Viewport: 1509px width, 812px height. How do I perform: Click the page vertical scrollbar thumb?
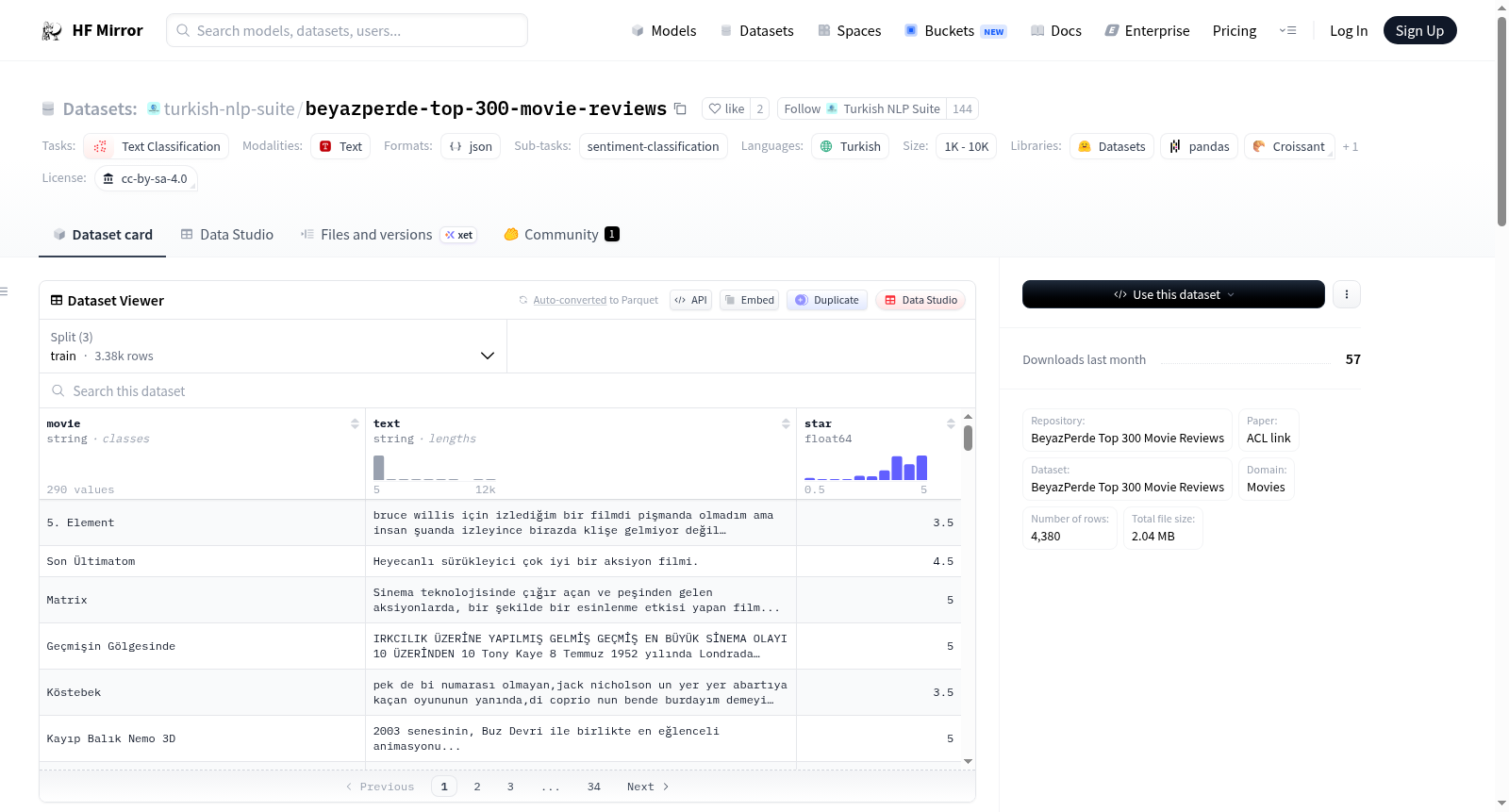(1501, 121)
